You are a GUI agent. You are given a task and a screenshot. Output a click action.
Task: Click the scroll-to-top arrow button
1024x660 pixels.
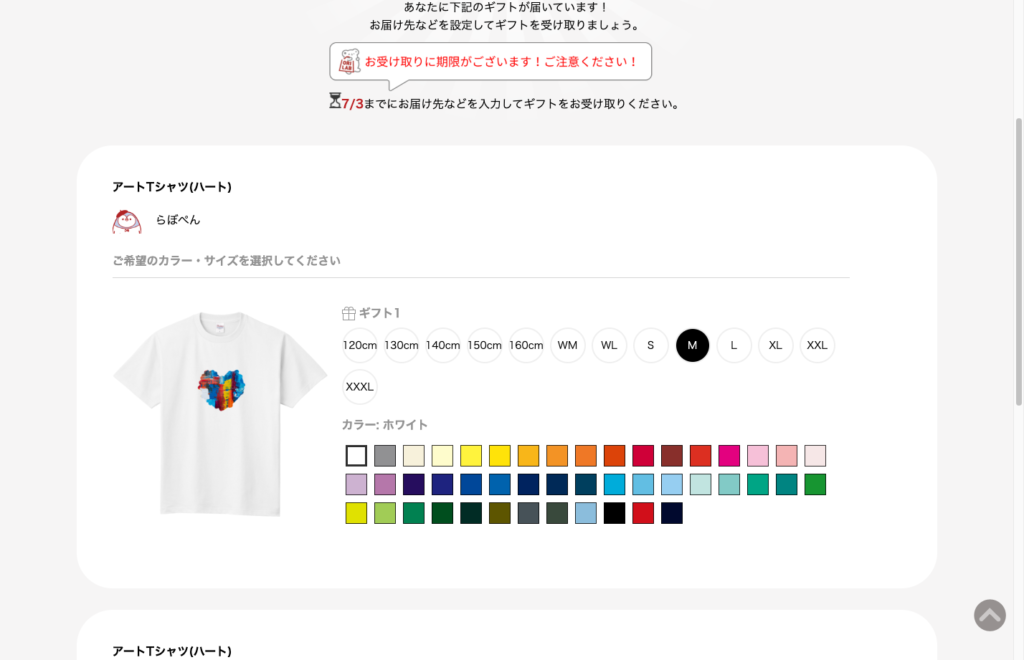pos(989,615)
